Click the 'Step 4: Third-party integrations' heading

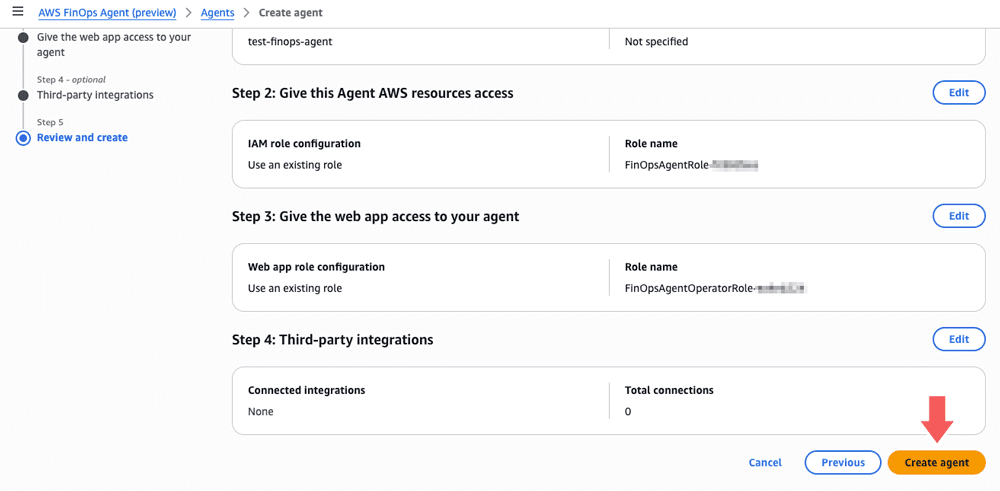pyautogui.click(x=333, y=340)
